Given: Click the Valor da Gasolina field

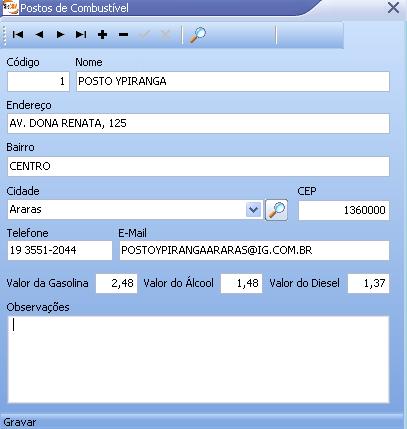Looking at the screenshot, I should coord(116,283).
